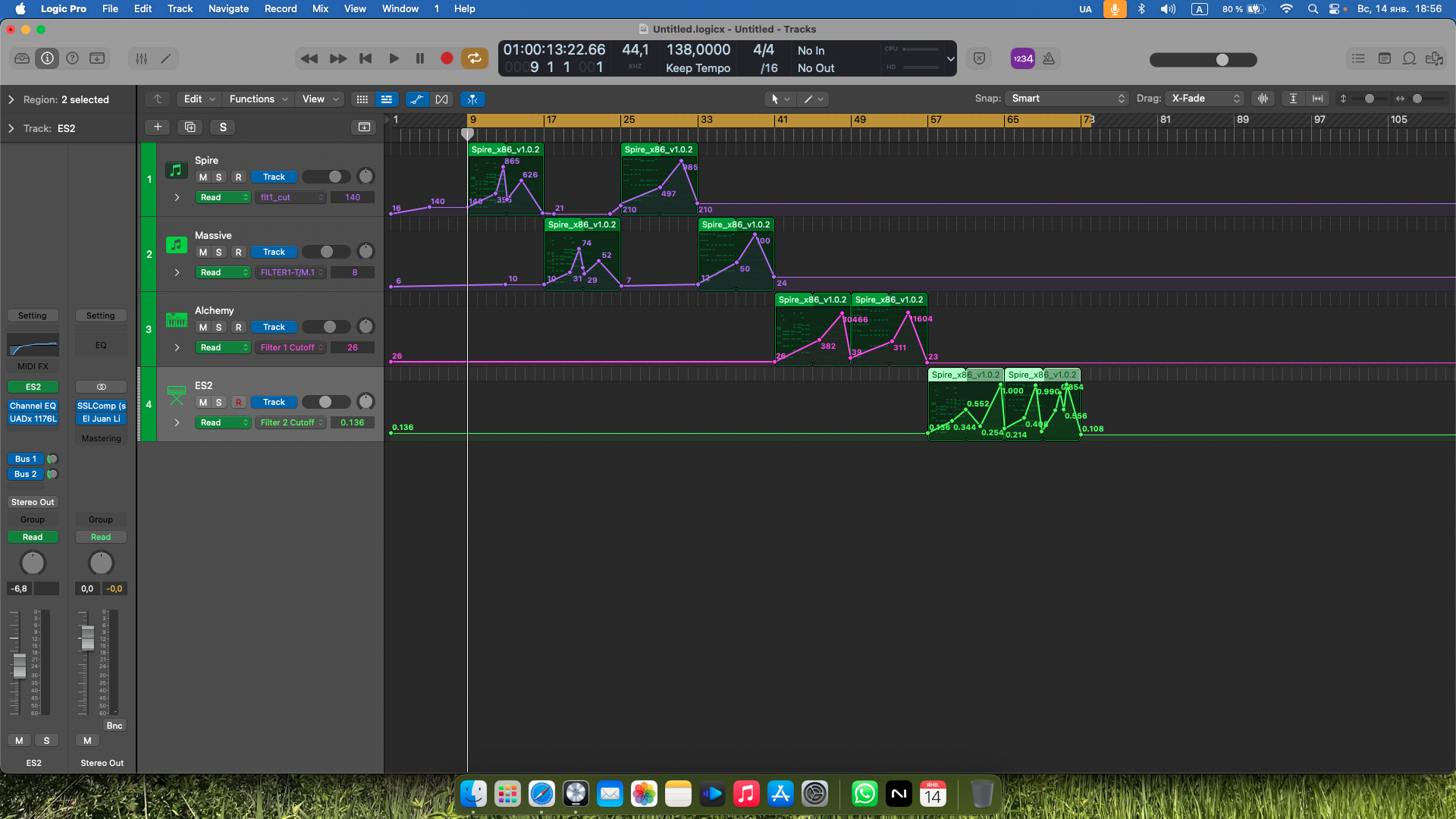Open the File menu
The image size is (1456, 819).
pos(110,8)
